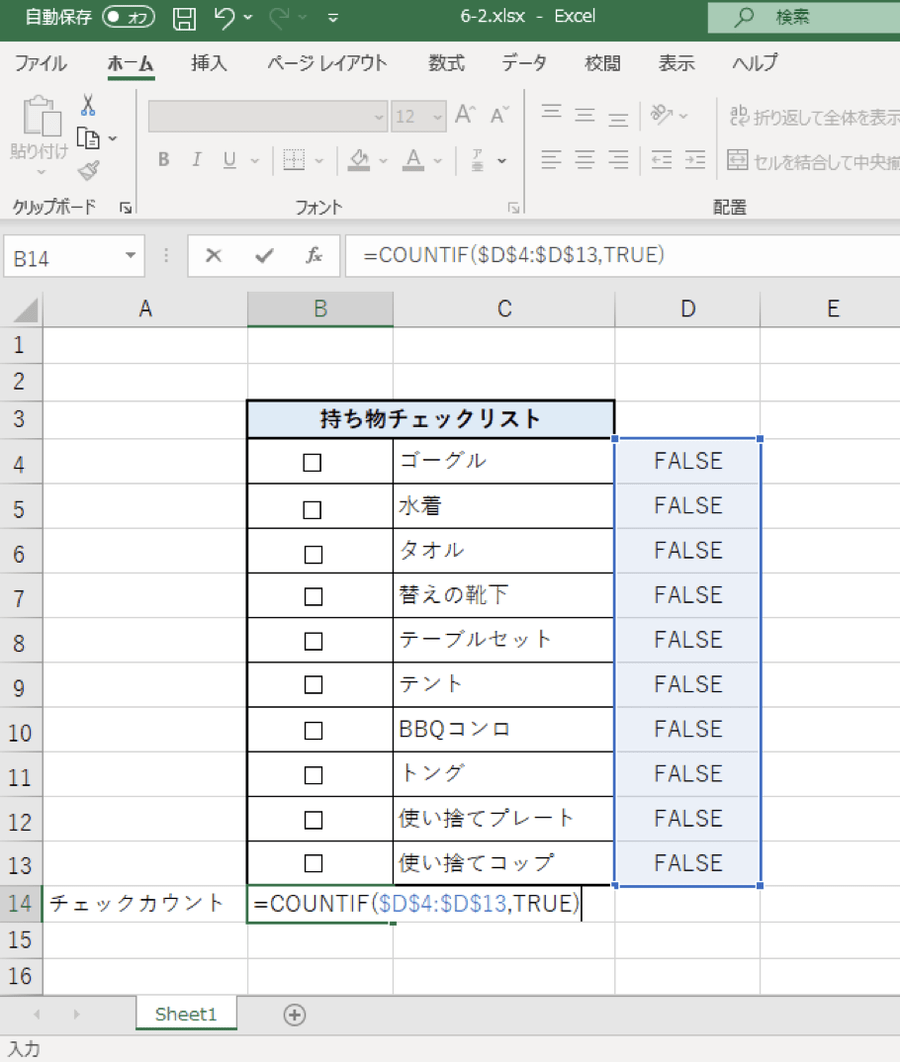Click the Format Painter brush icon
900x1062 pixels.
[x=88, y=169]
